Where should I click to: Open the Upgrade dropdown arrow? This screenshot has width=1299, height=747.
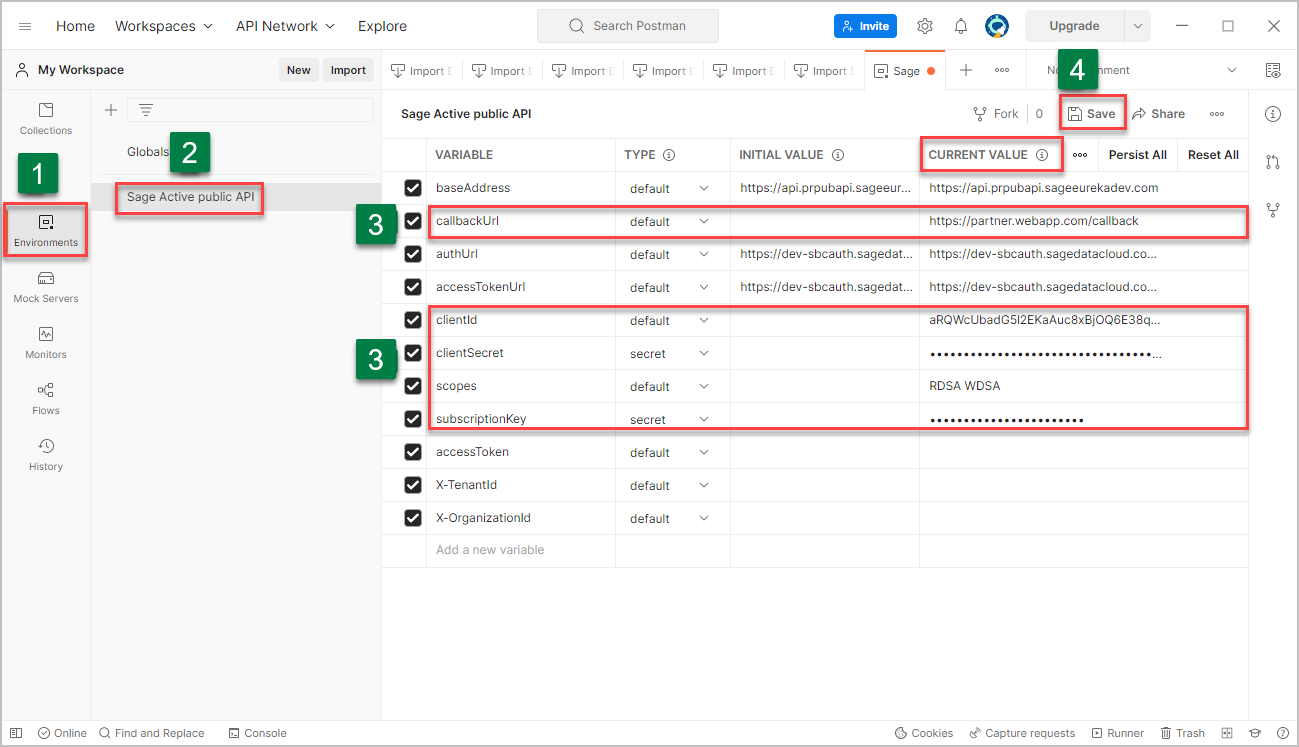click(x=1137, y=26)
